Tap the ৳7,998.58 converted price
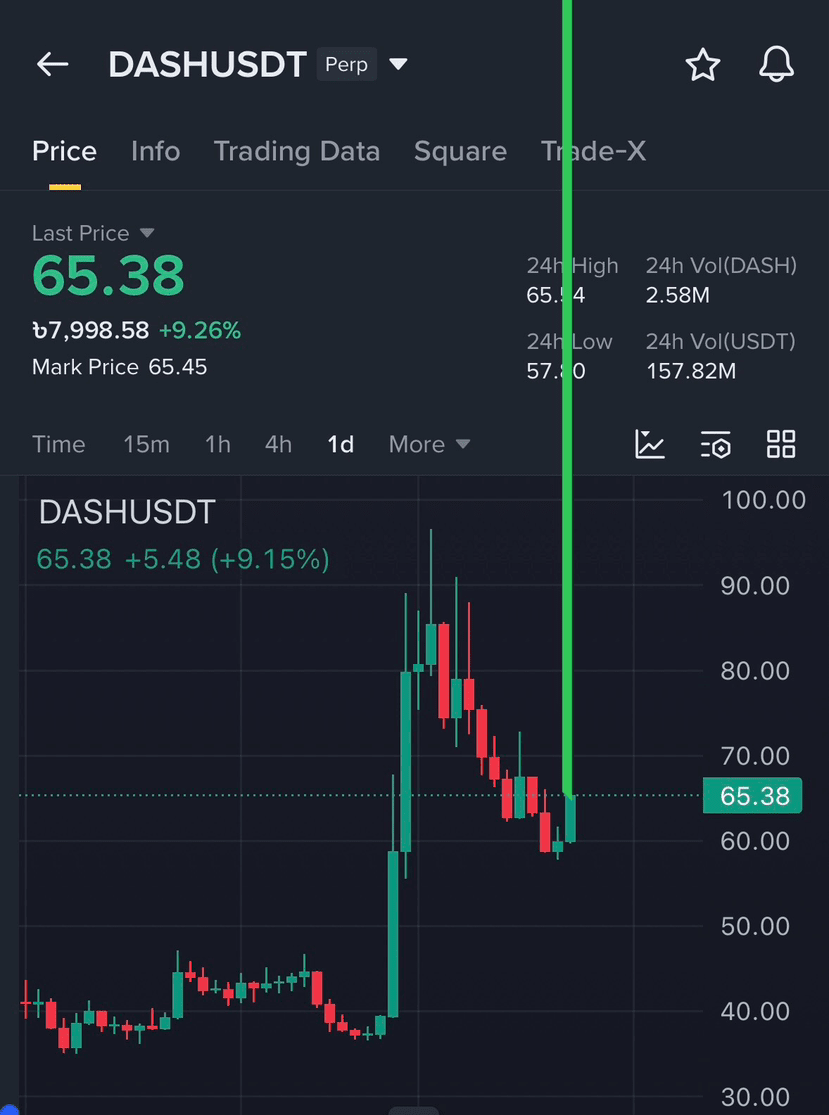 coord(91,331)
